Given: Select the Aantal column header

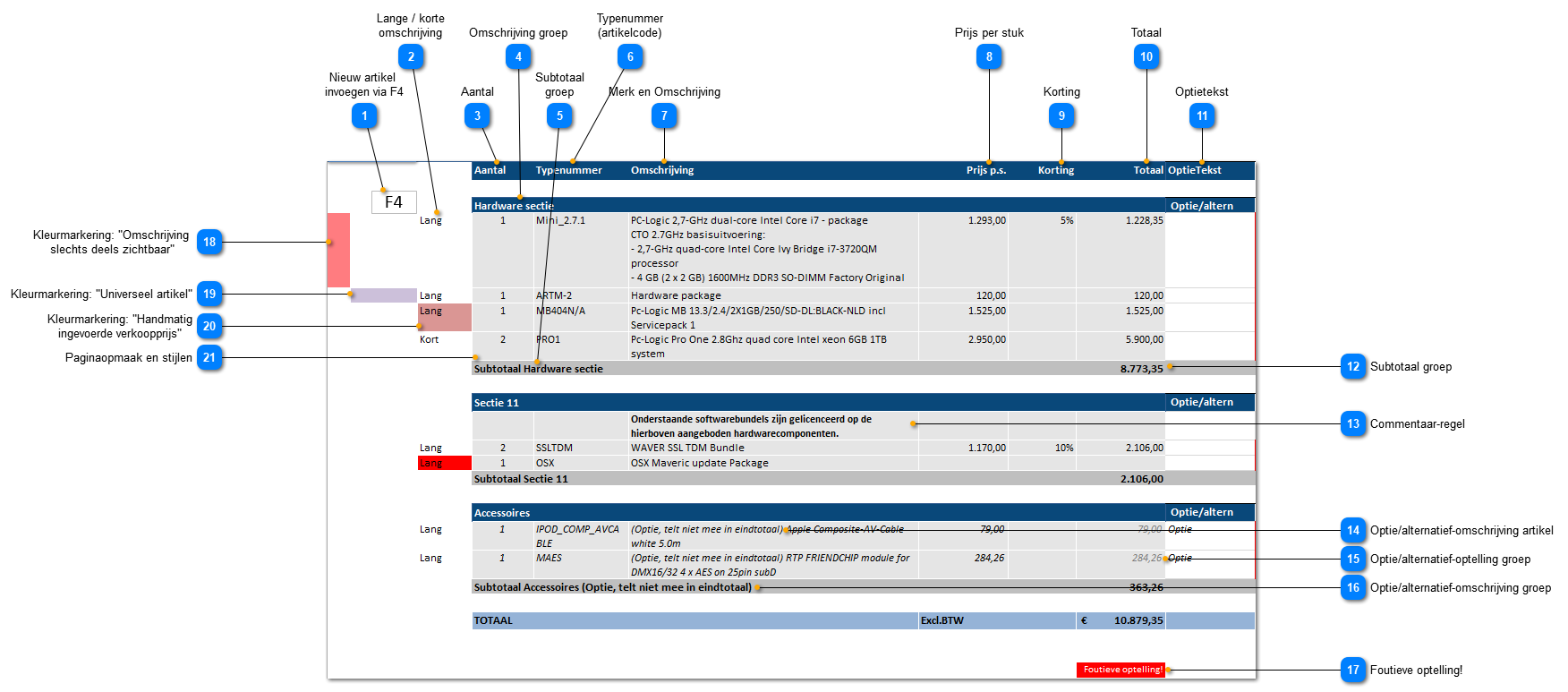Looking at the screenshot, I should [x=490, y=170].
